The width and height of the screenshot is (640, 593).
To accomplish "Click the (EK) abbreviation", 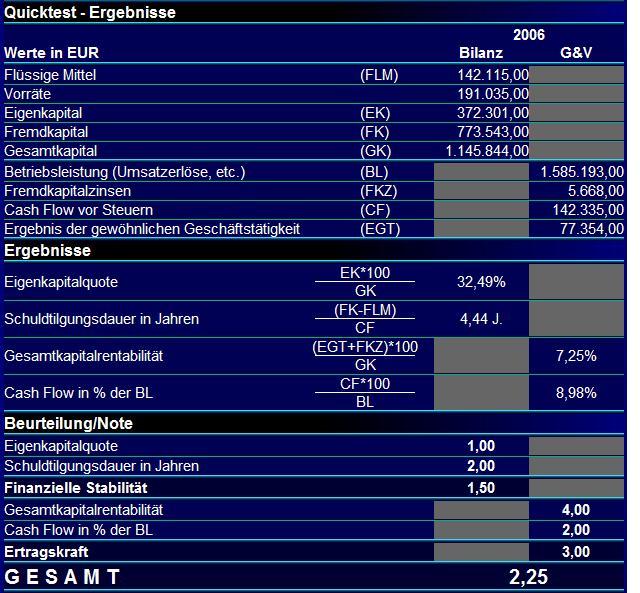I will click(375, 113).
